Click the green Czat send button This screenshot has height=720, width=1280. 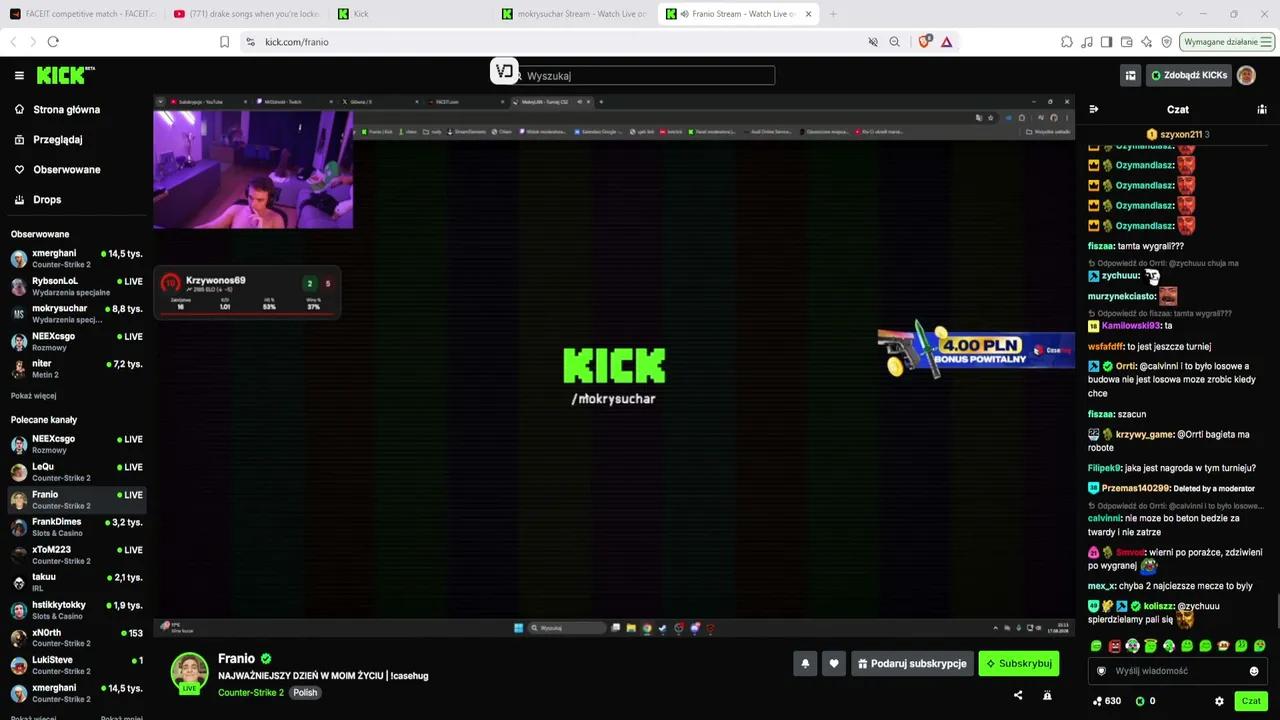(1251, 701)
